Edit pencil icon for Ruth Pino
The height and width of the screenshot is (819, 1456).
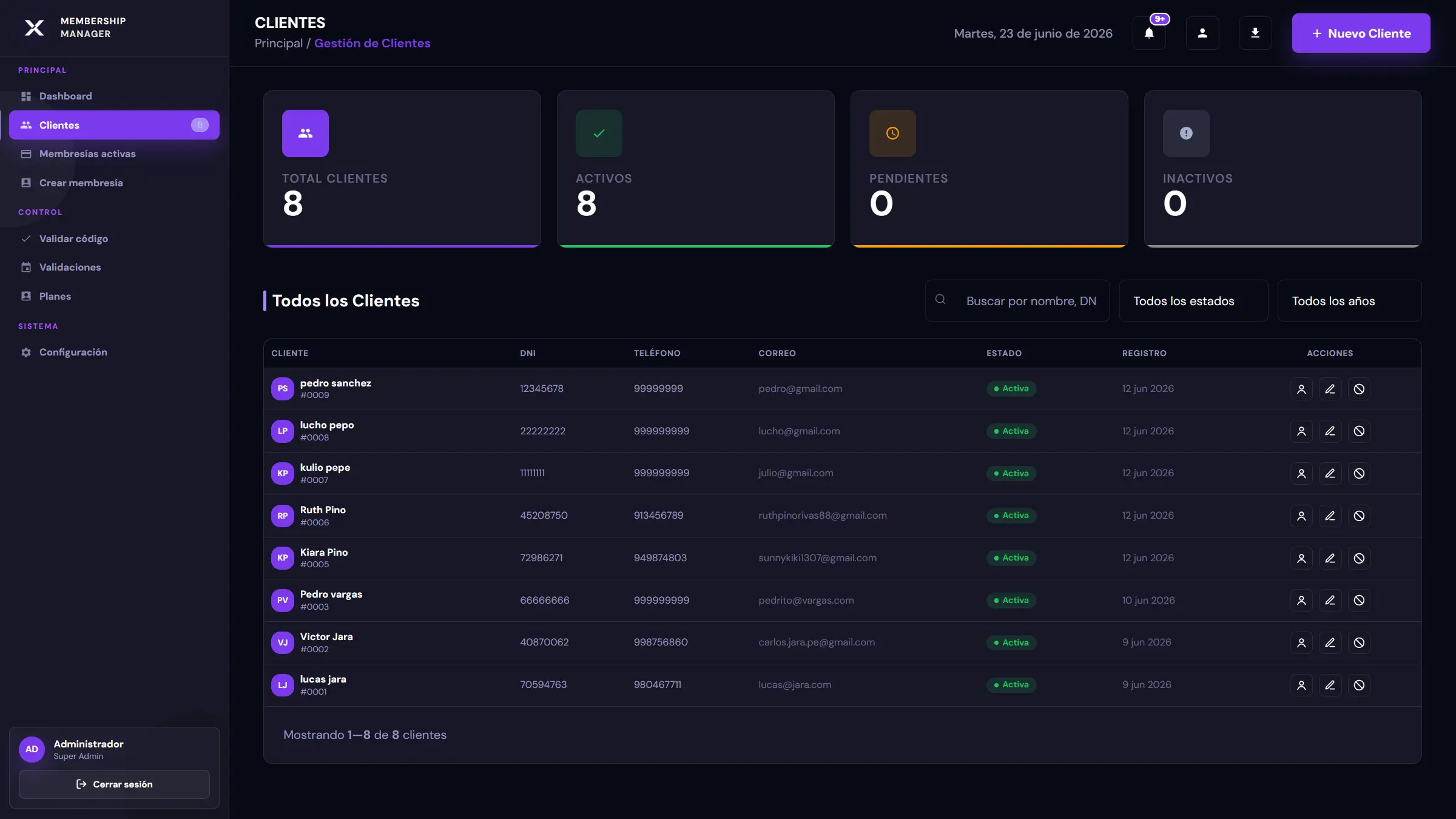click(x=1330, y=516)
